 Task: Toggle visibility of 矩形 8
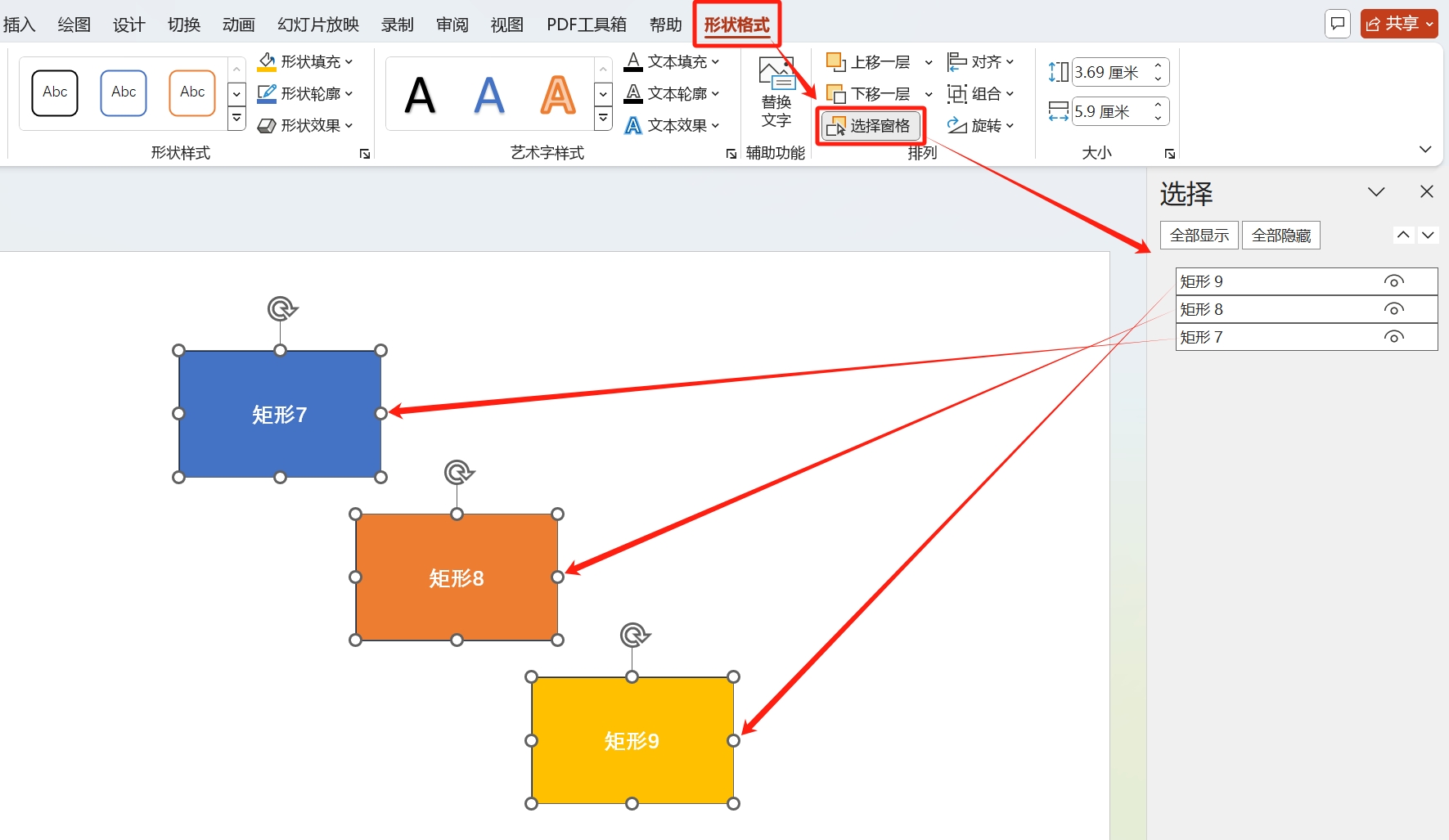1393,309
